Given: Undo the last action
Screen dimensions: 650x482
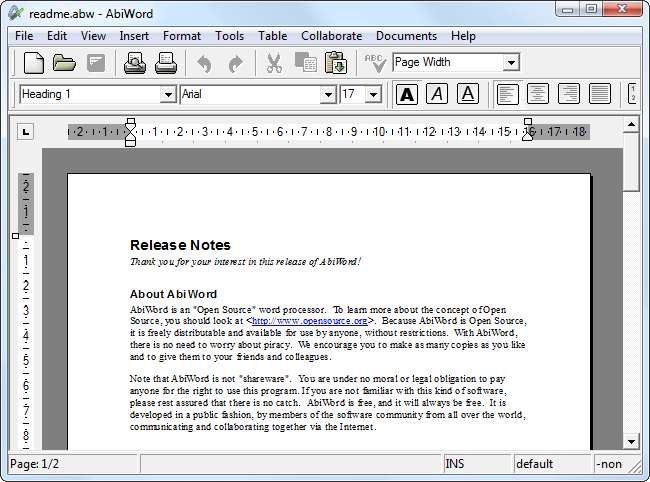Looking at the screenshot, I should click(204, 64).
